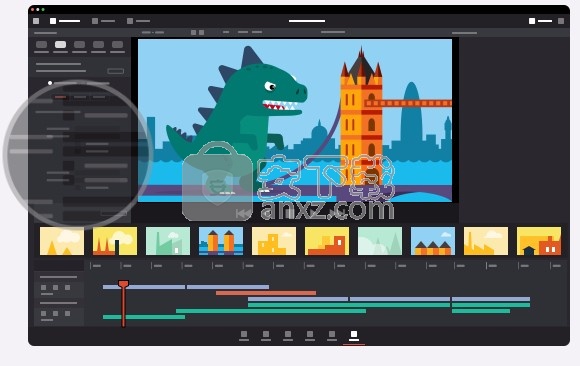Click the red playhead marker on the timeline
580x366 pixels.
[x=123, y=284]
